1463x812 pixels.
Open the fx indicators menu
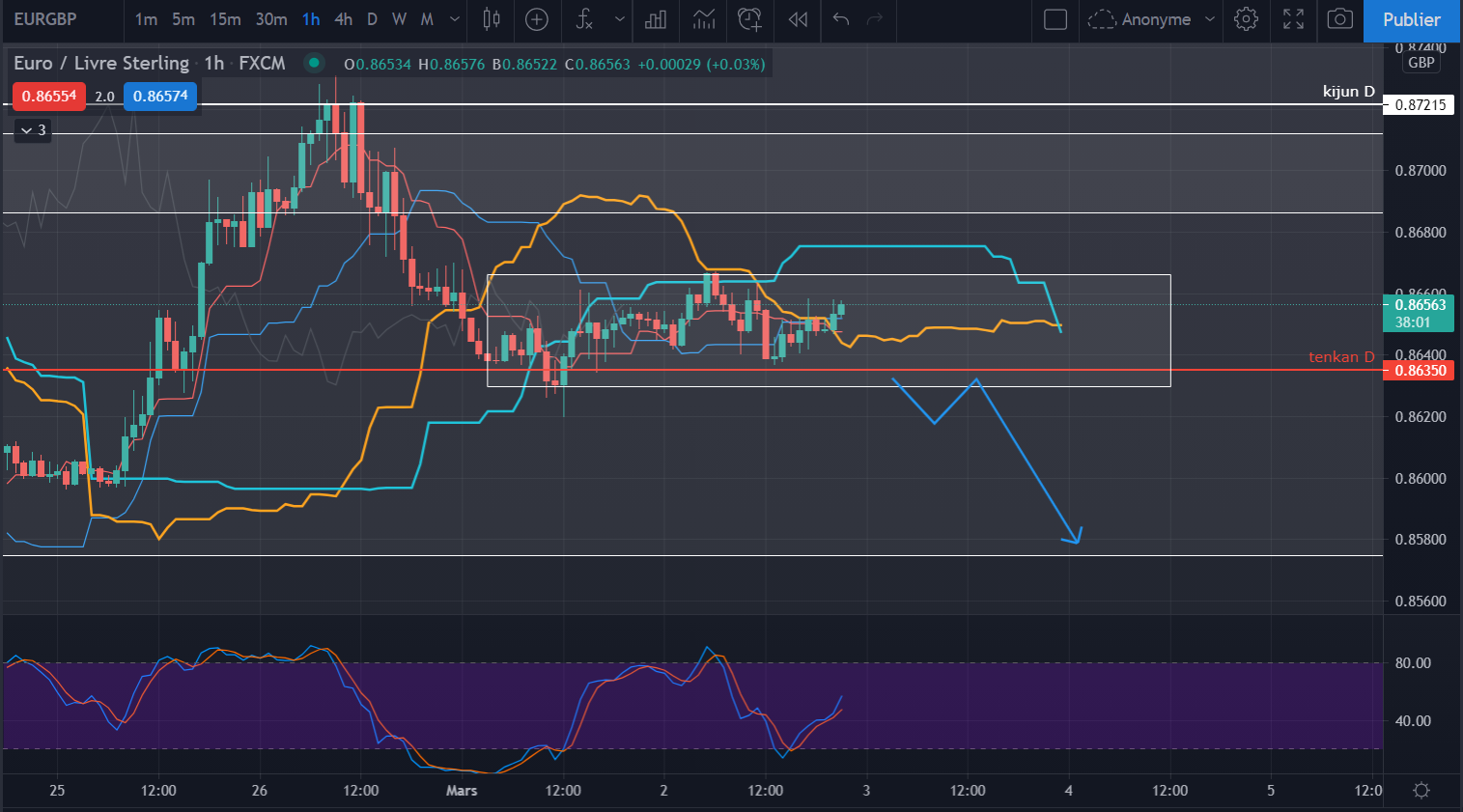pyautogui.click(x=584, y=19)
